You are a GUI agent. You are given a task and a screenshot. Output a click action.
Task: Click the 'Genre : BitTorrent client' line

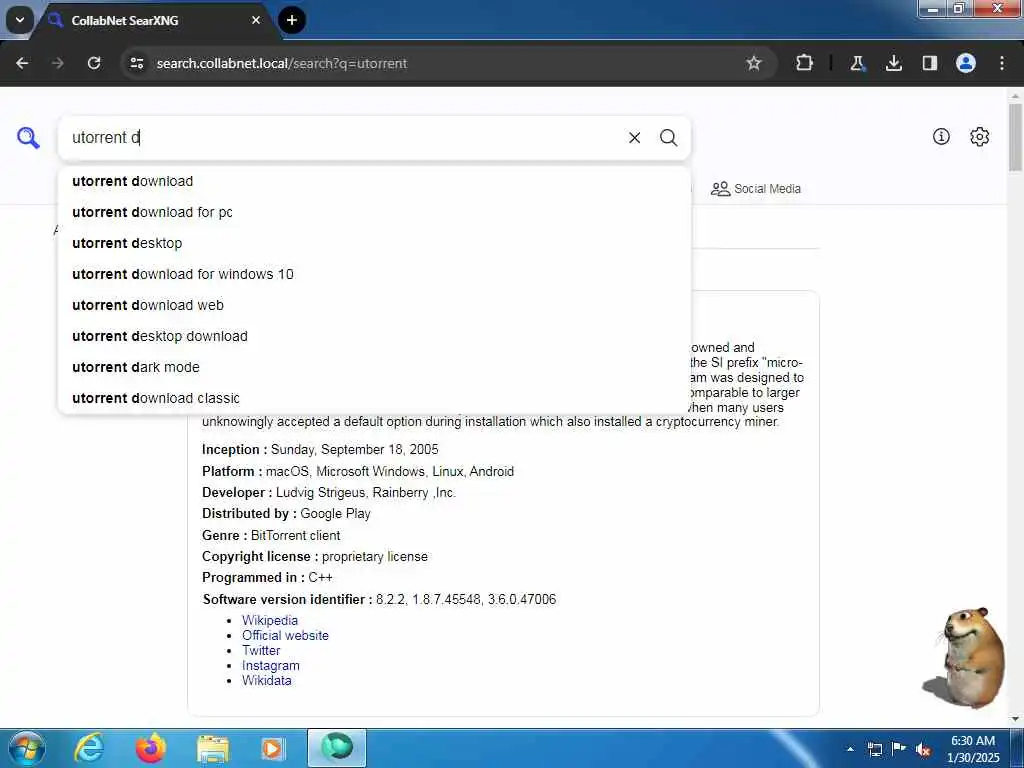coord(271,536)
